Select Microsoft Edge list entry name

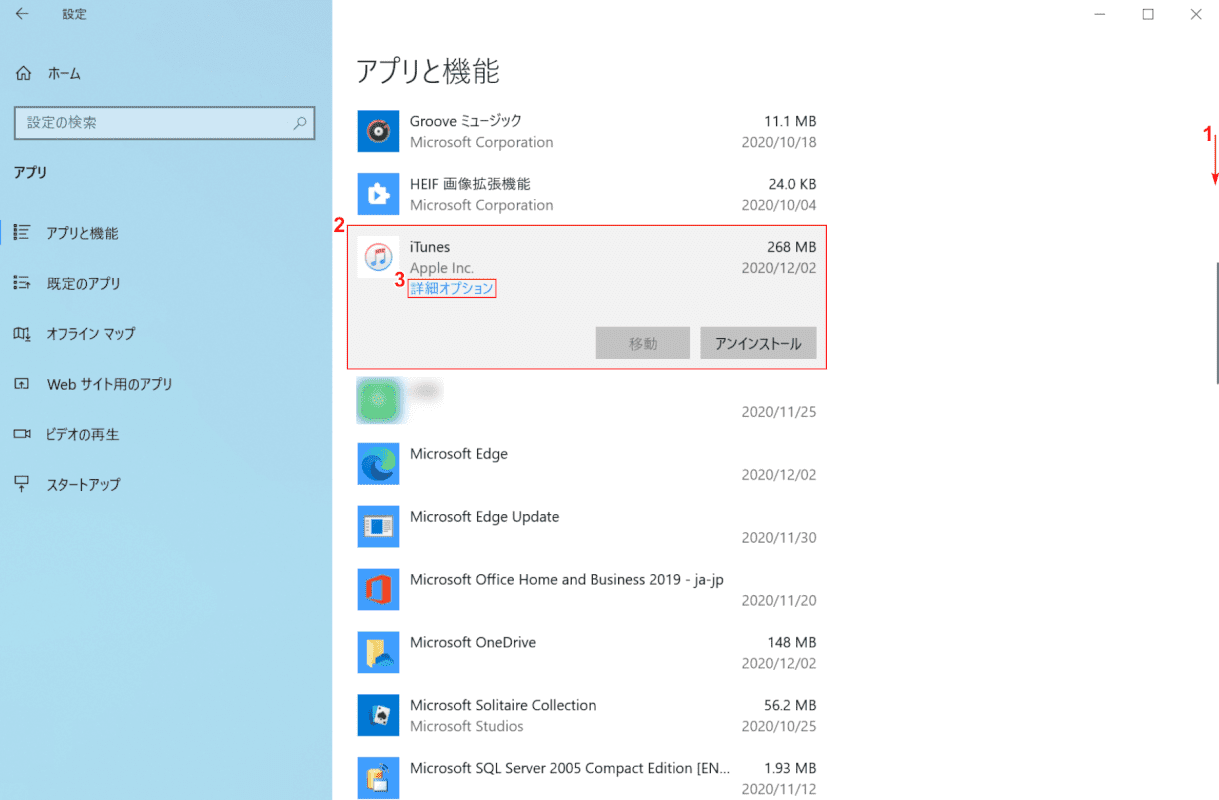coord(459,454)
